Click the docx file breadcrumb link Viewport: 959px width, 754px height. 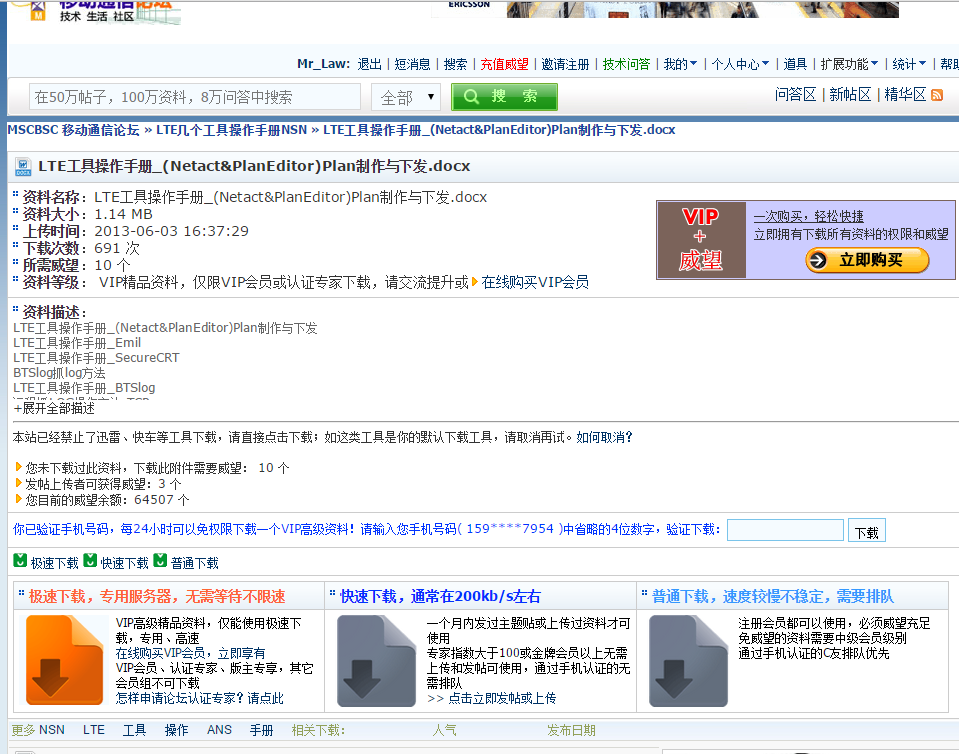tap(499, 130)
